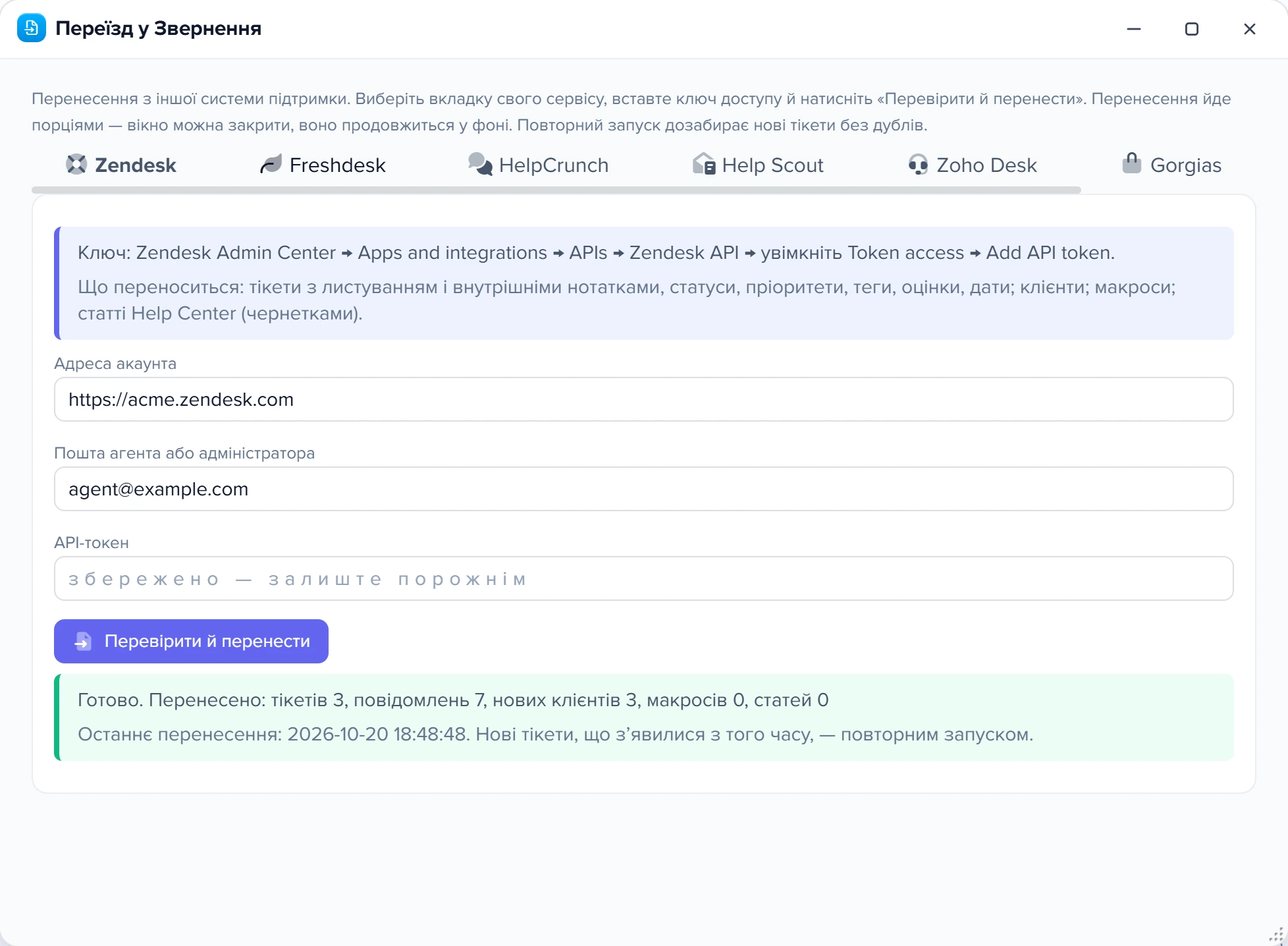Viewport: 1288px width, 946px height.
Task: Maximize the Переїзд у Звернення window
Action: click(x=1191, y=29)
